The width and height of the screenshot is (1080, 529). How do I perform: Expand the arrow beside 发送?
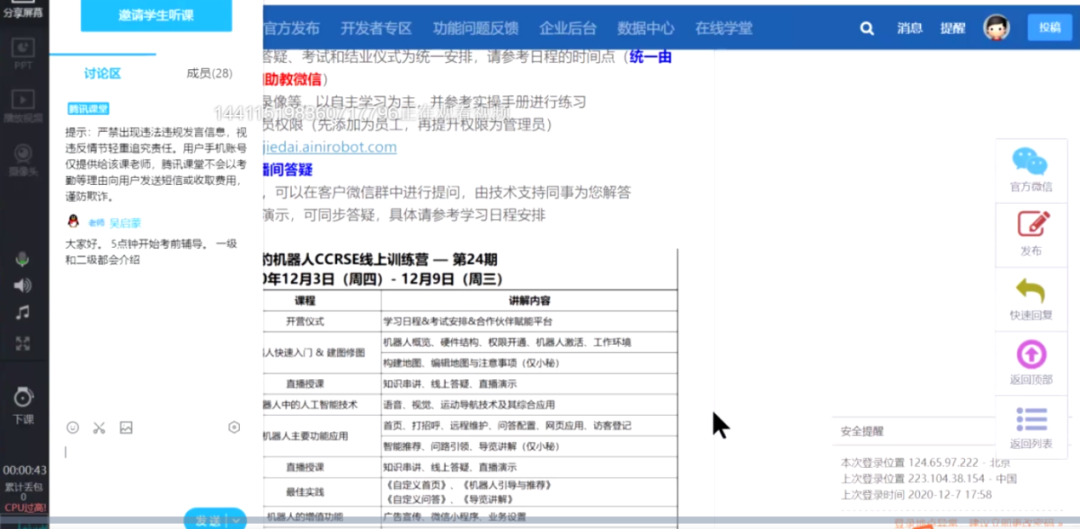coord(236,520)
